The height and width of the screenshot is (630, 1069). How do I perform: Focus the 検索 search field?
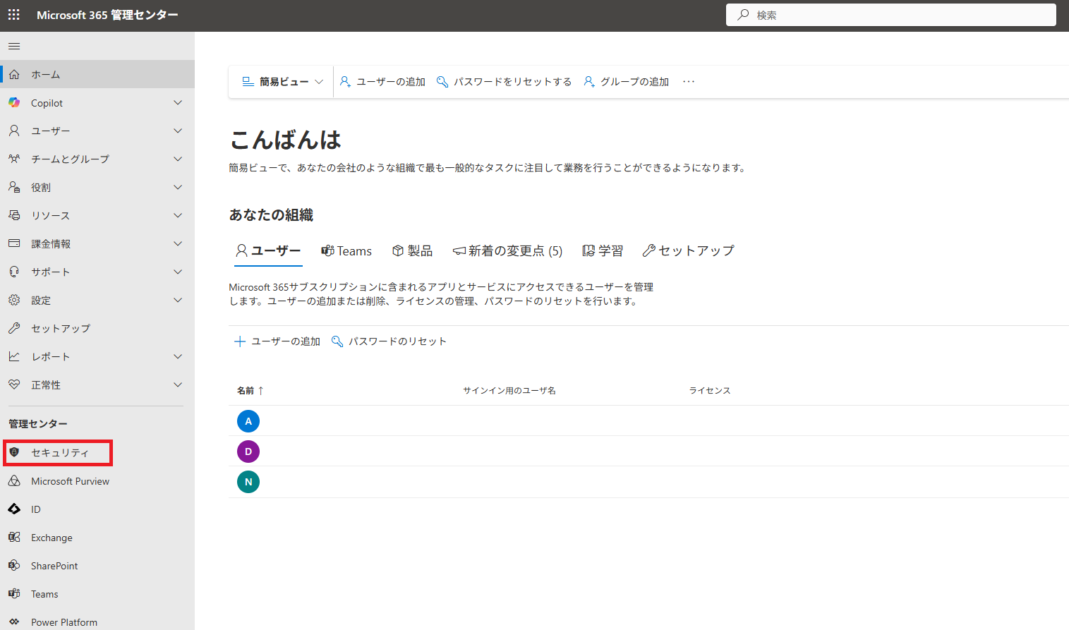pyautogui.click(x=890, y=14)
